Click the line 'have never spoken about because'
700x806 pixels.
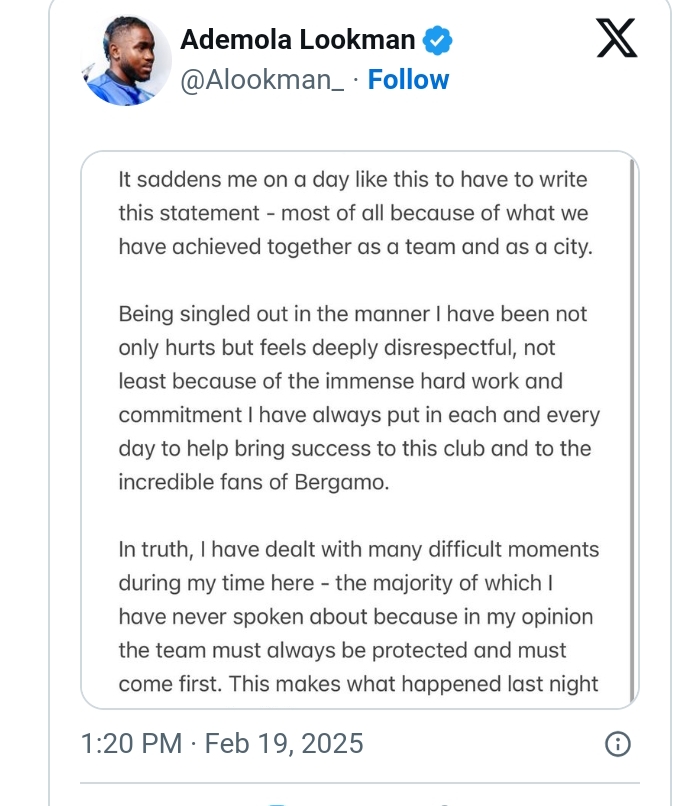pos(356,616)
